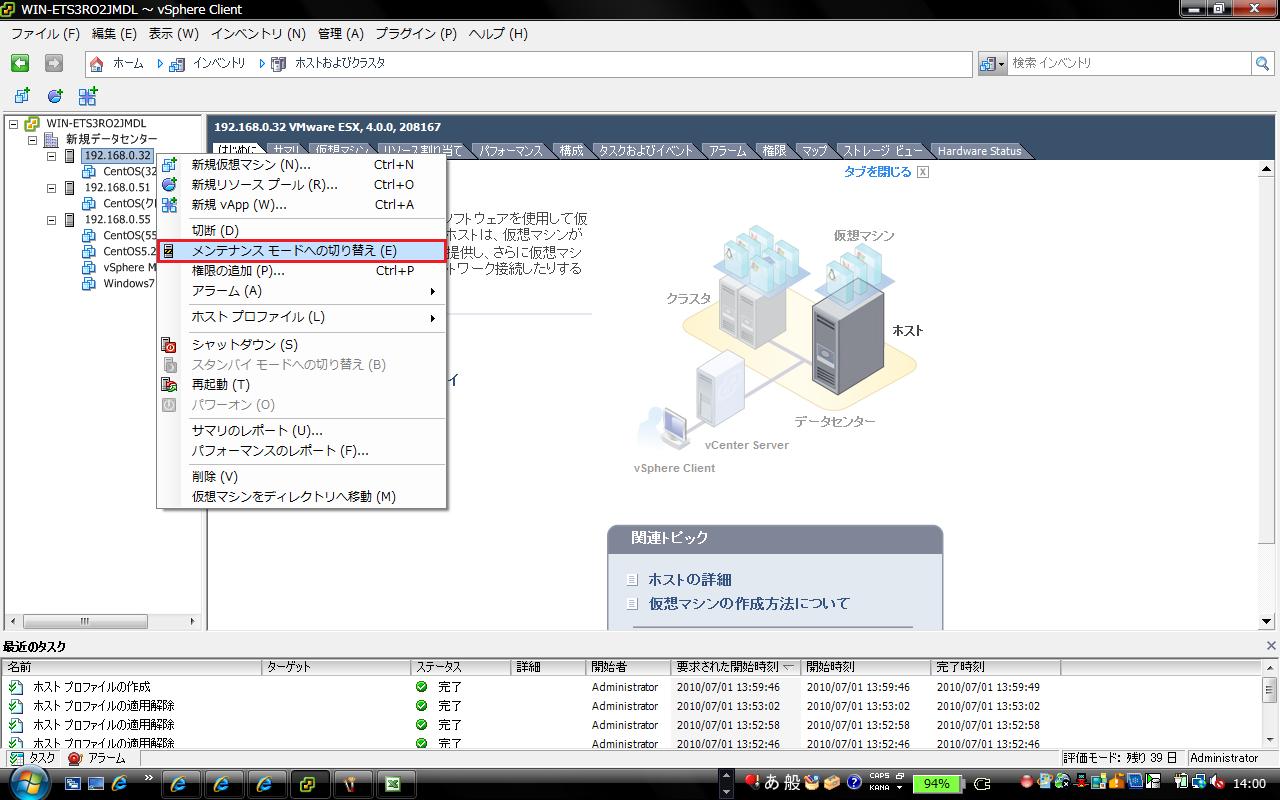Click the reboot icon beside 再起動

(x=170, y=385)
